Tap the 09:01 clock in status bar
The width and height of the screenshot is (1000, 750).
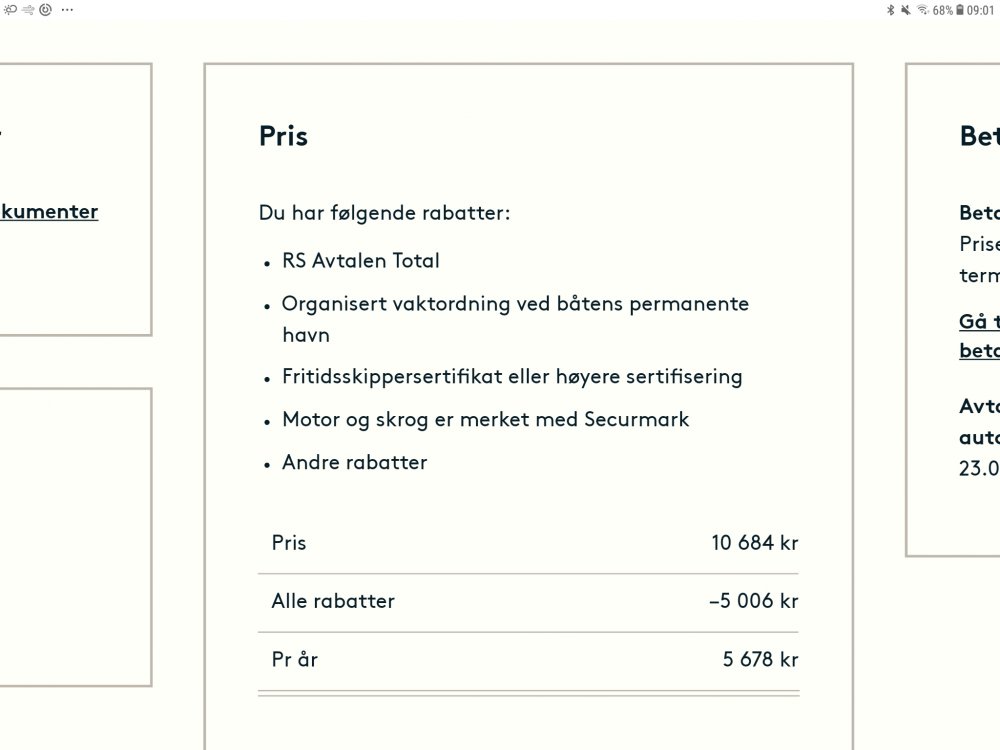point(981,10)
